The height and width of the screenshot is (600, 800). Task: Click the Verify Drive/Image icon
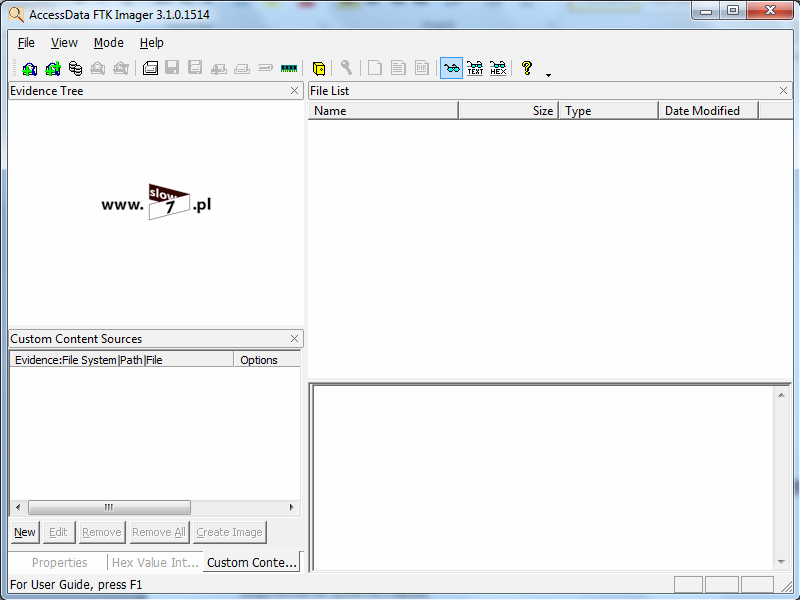265,68
